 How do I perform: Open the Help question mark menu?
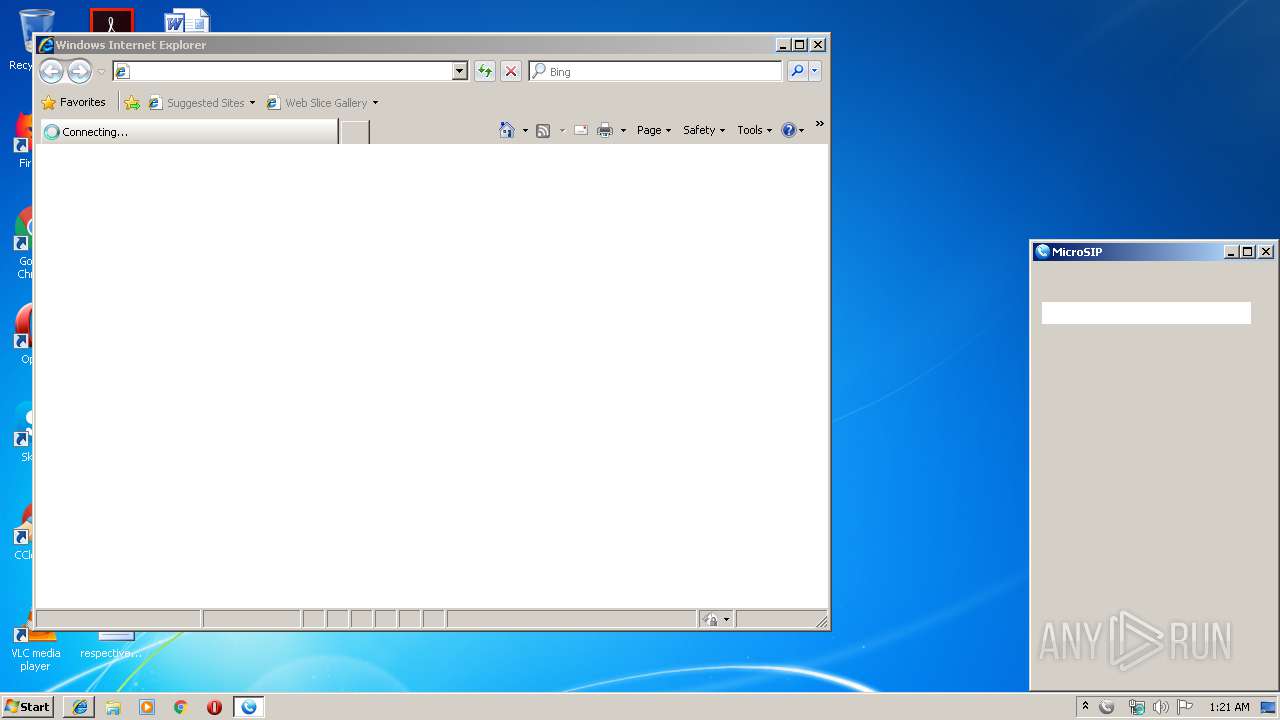(x=793, y=130)
